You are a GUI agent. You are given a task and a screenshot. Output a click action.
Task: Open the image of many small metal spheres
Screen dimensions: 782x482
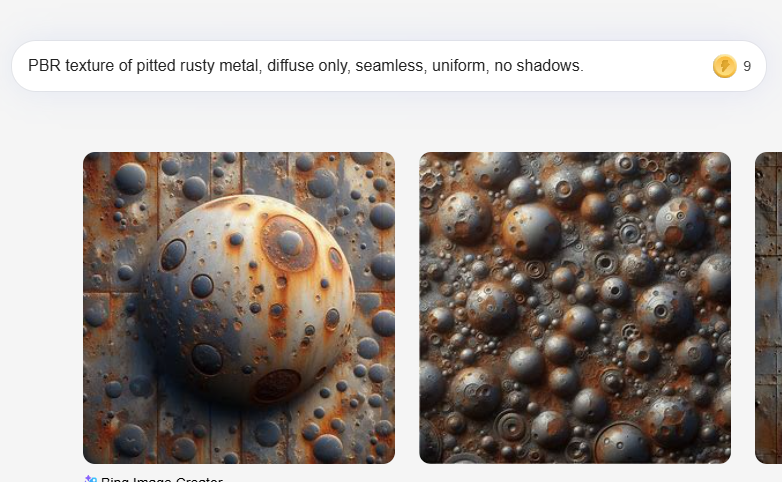575,308
